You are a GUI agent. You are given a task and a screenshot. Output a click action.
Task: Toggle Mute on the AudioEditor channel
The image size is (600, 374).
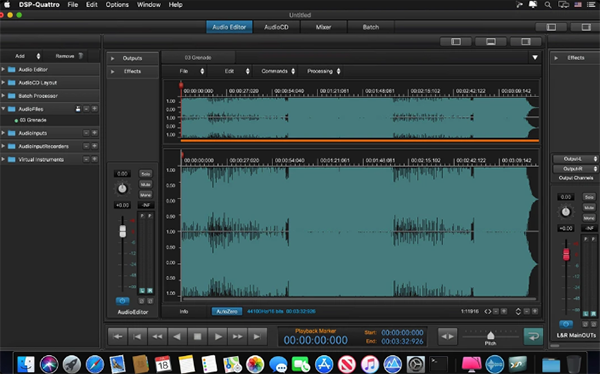[x=145, y=185]
